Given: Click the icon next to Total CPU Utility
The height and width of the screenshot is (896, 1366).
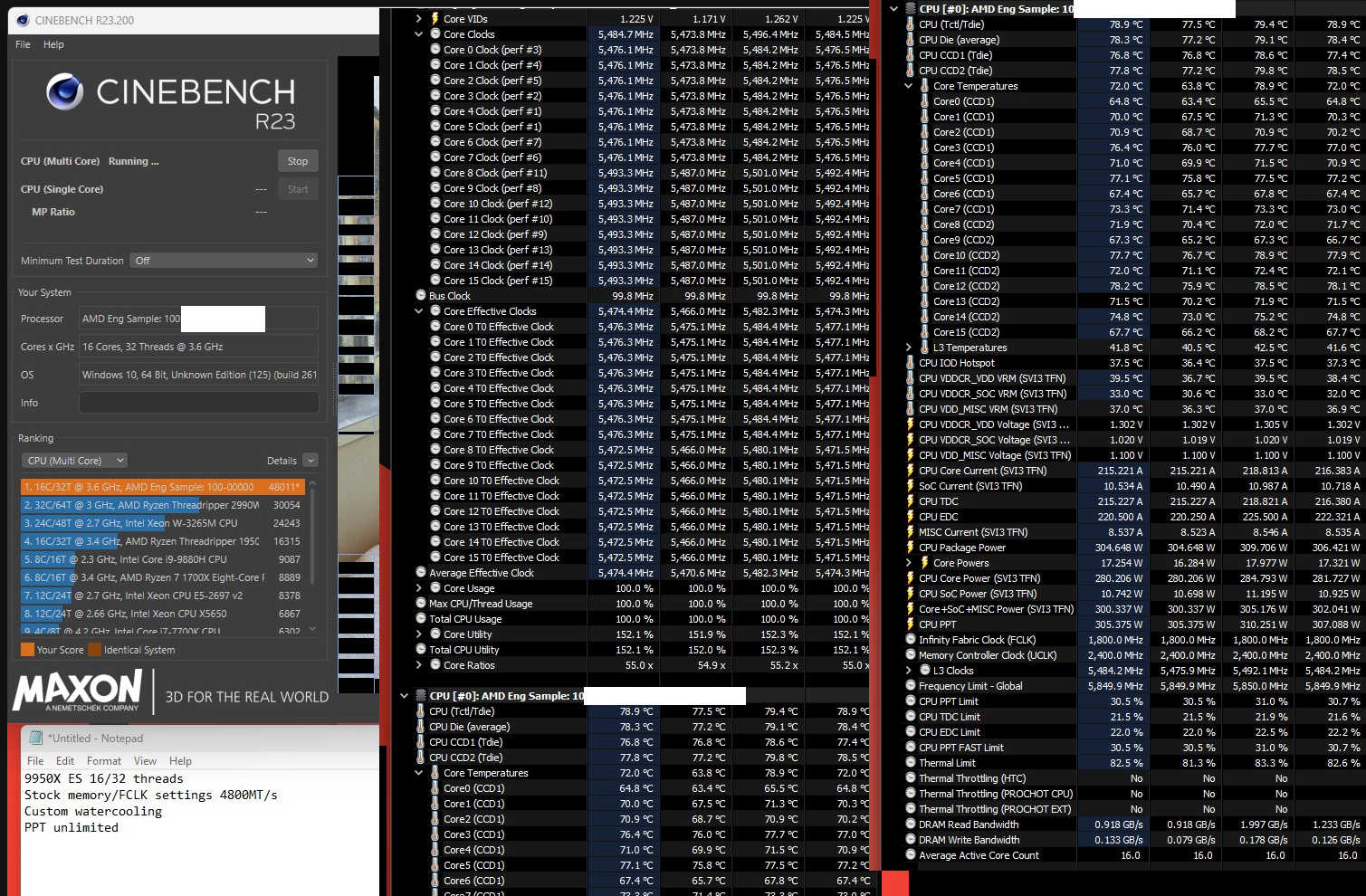Looking at the screenshot, I should click(421, 650).
